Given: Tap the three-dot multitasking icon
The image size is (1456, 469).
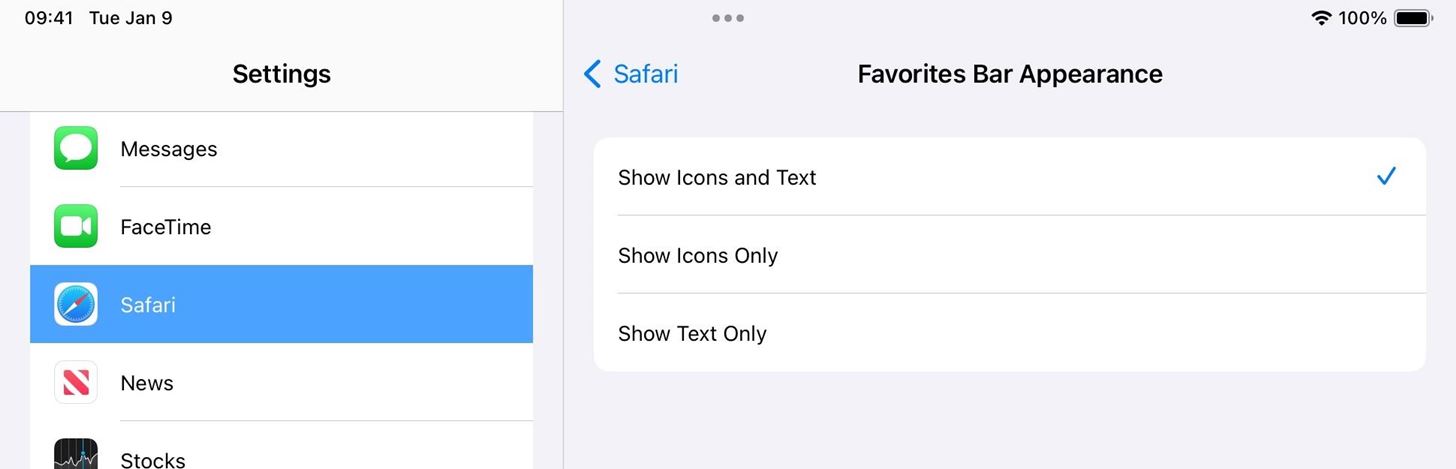Looking at the screenshot, I should point(728,18).
